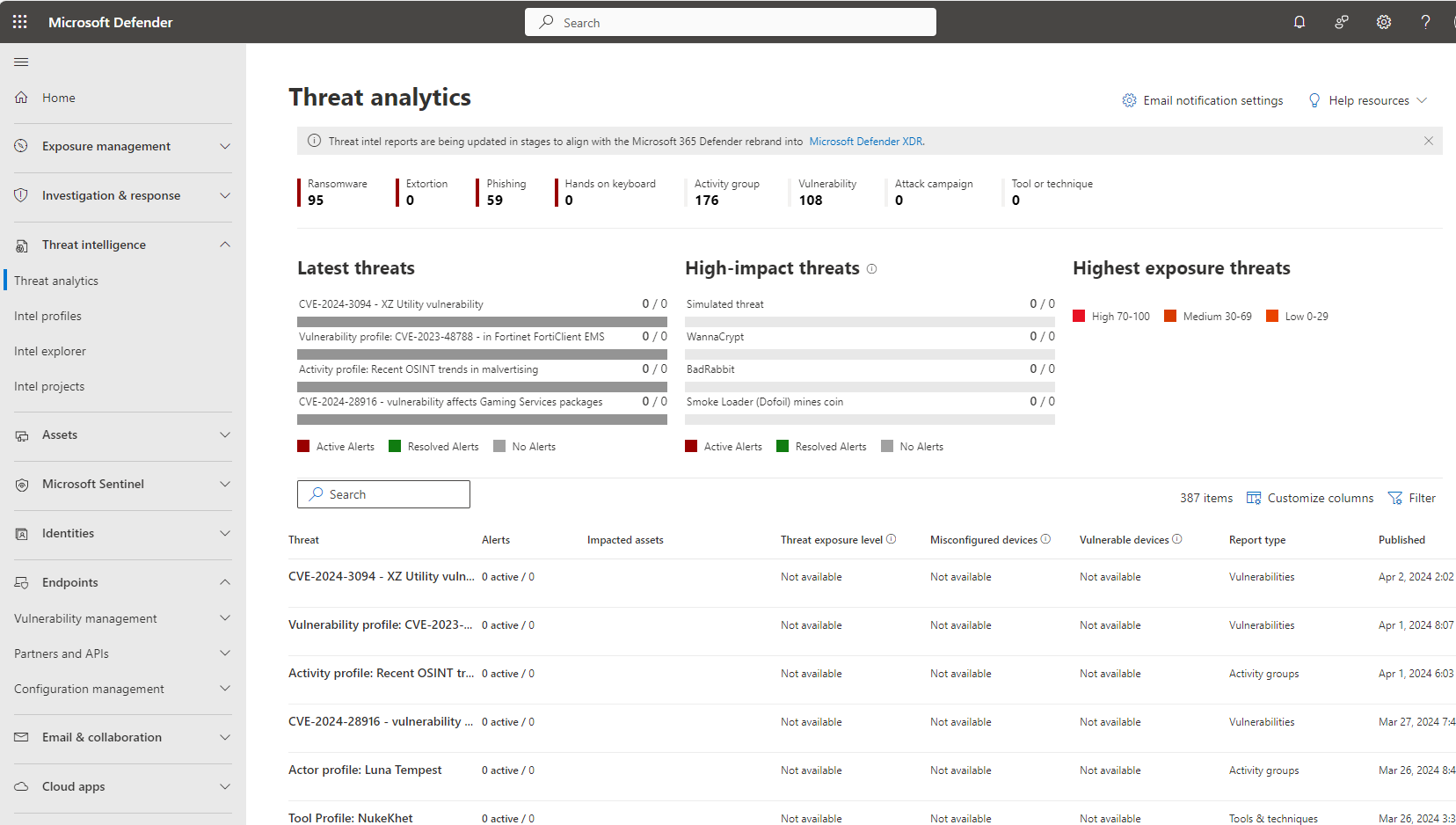This screenshot has width=1456, height=825.
Task: Open the app launcher waffle icon
Action: point(20,22)
